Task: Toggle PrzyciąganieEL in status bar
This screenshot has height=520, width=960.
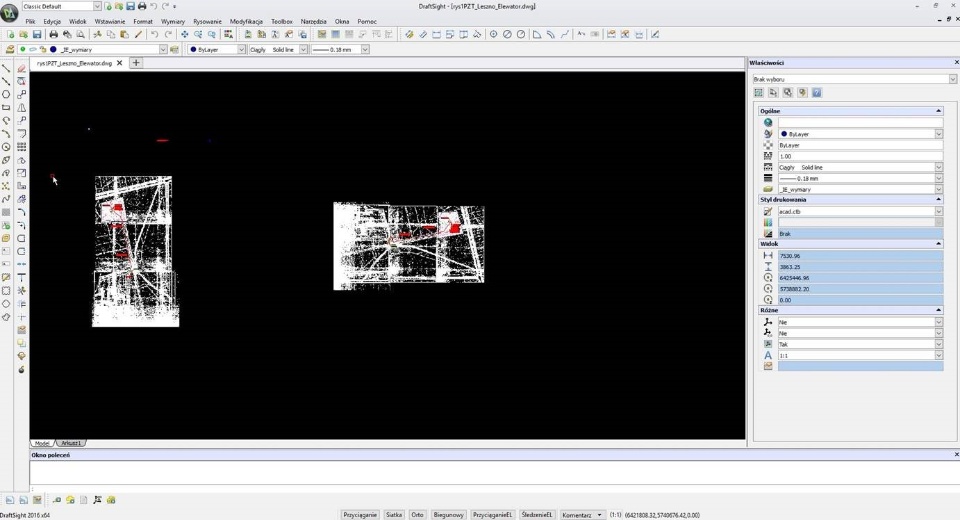Action: pos(492,515)
